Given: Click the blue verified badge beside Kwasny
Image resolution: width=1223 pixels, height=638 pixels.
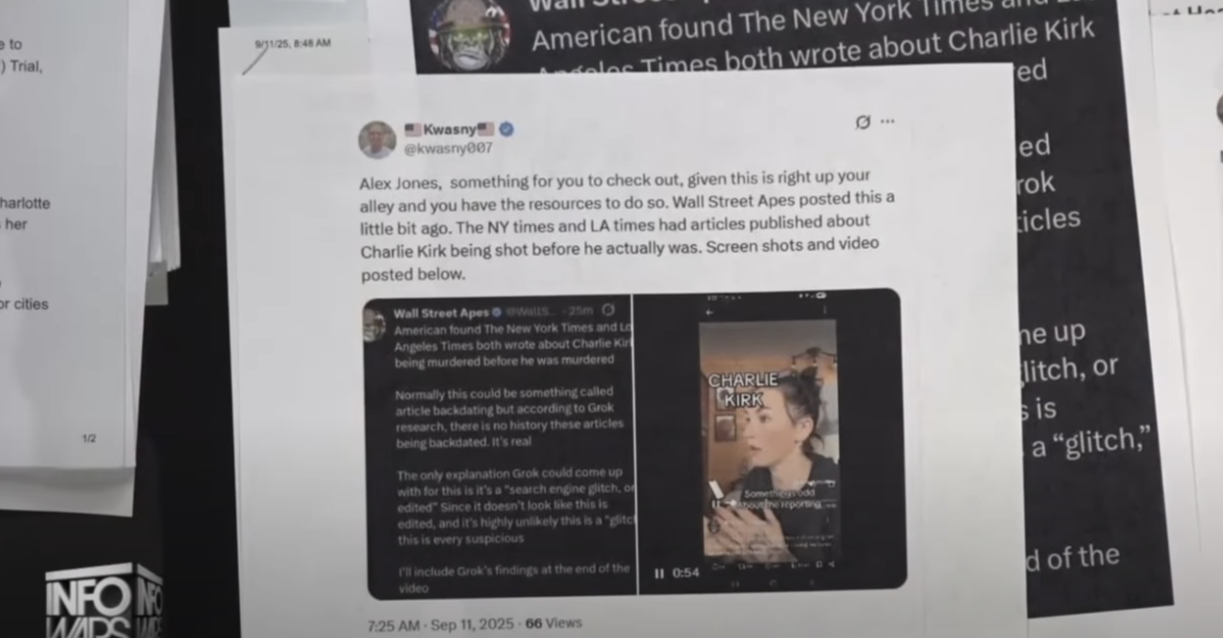Looking at the screenshot, I should point(507,129).
